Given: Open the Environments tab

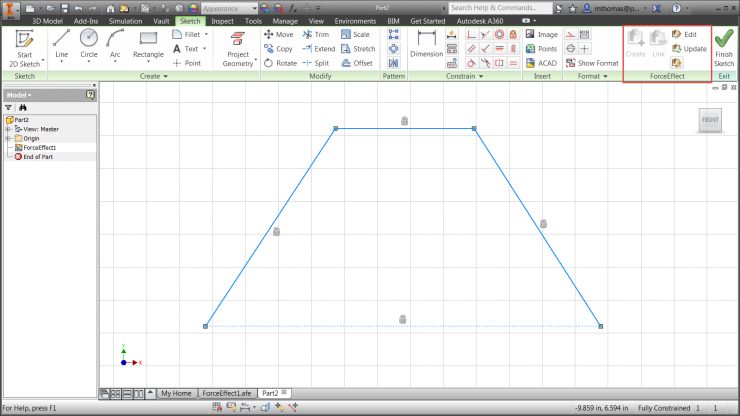Looking at the screenshot, I should (355, 21).
